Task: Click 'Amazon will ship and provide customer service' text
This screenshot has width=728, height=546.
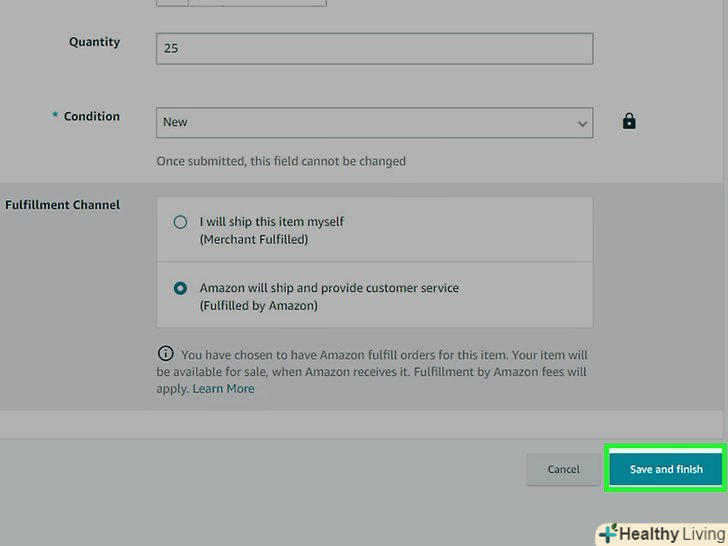Action: click(x=329, y=288)
